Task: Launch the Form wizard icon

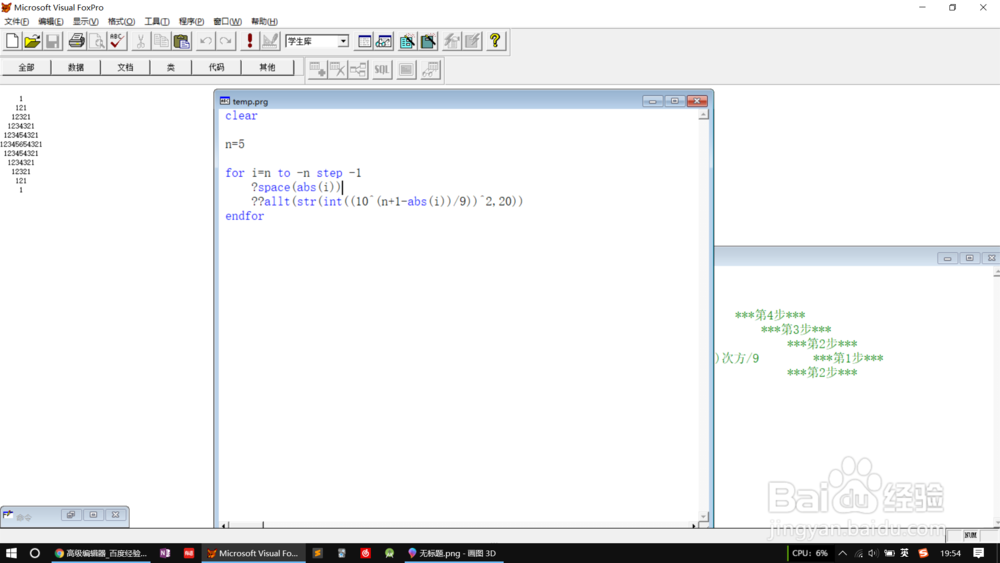Action: [x=408, y=41]
